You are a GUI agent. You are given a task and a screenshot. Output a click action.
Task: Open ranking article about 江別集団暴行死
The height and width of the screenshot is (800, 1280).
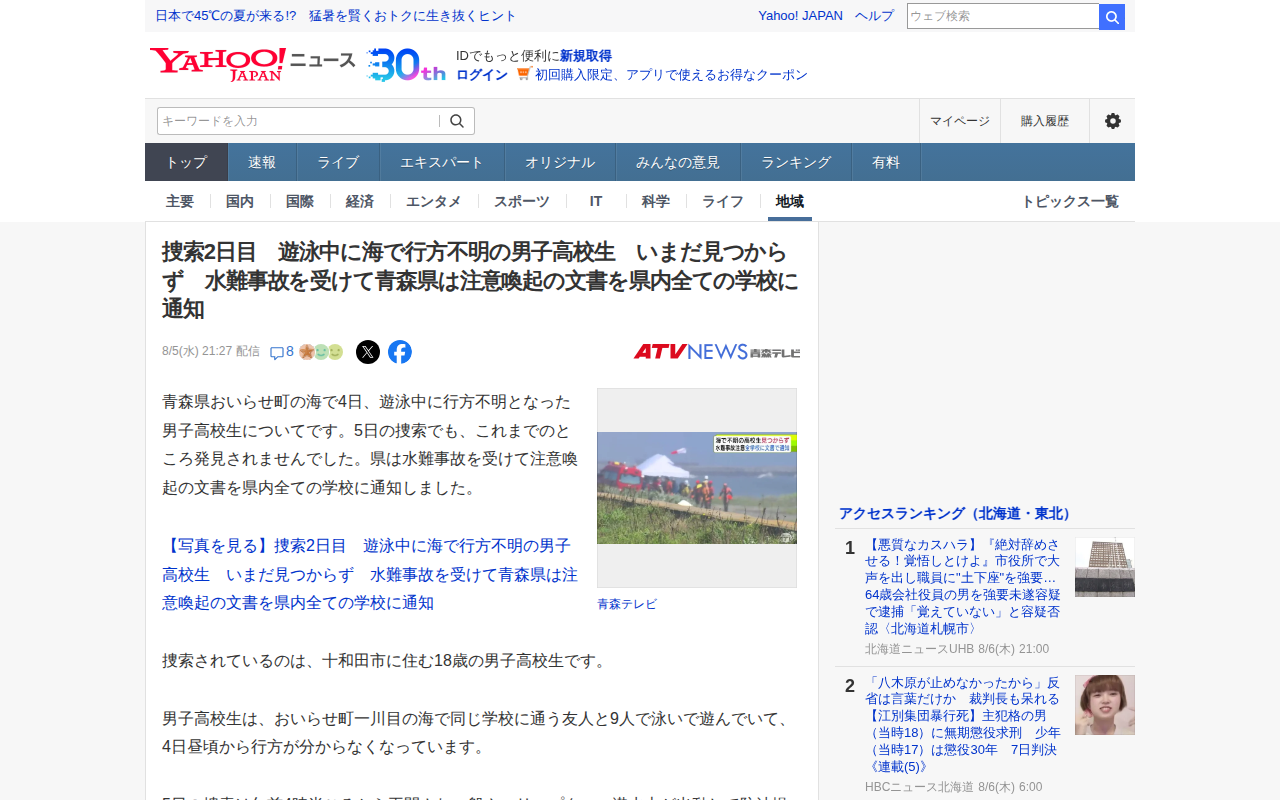[x=963, y=725]
